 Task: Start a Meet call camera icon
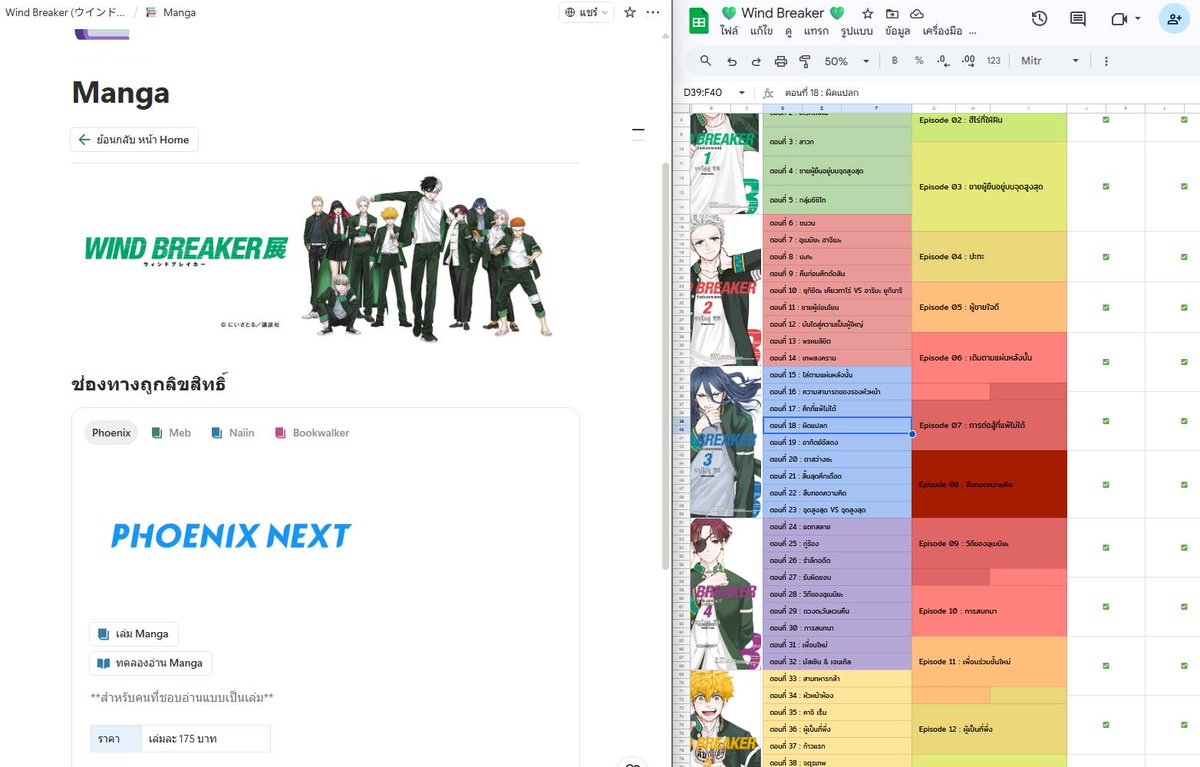click(x=1118, y=19)
